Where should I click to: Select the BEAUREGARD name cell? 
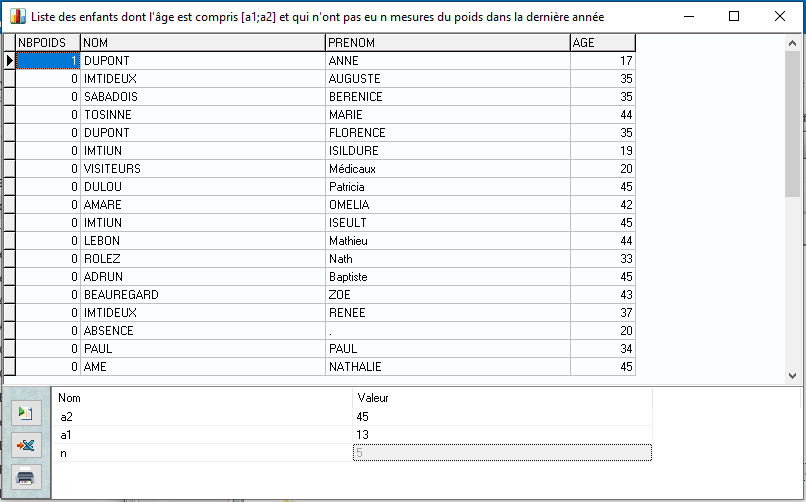coord(202,295)
